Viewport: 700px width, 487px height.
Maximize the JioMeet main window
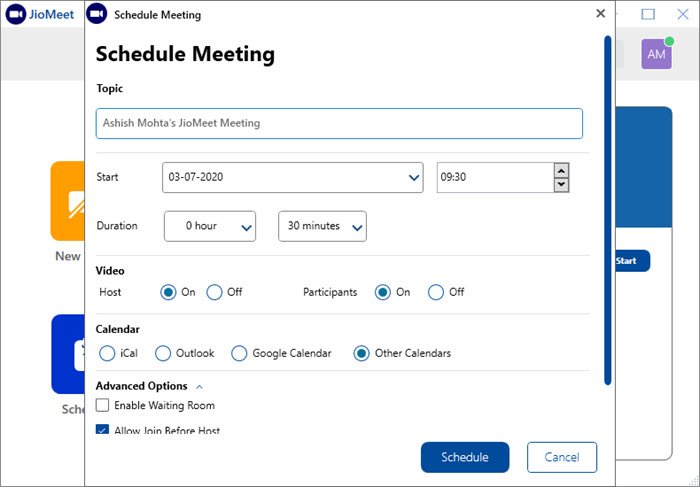click(648, 14)
